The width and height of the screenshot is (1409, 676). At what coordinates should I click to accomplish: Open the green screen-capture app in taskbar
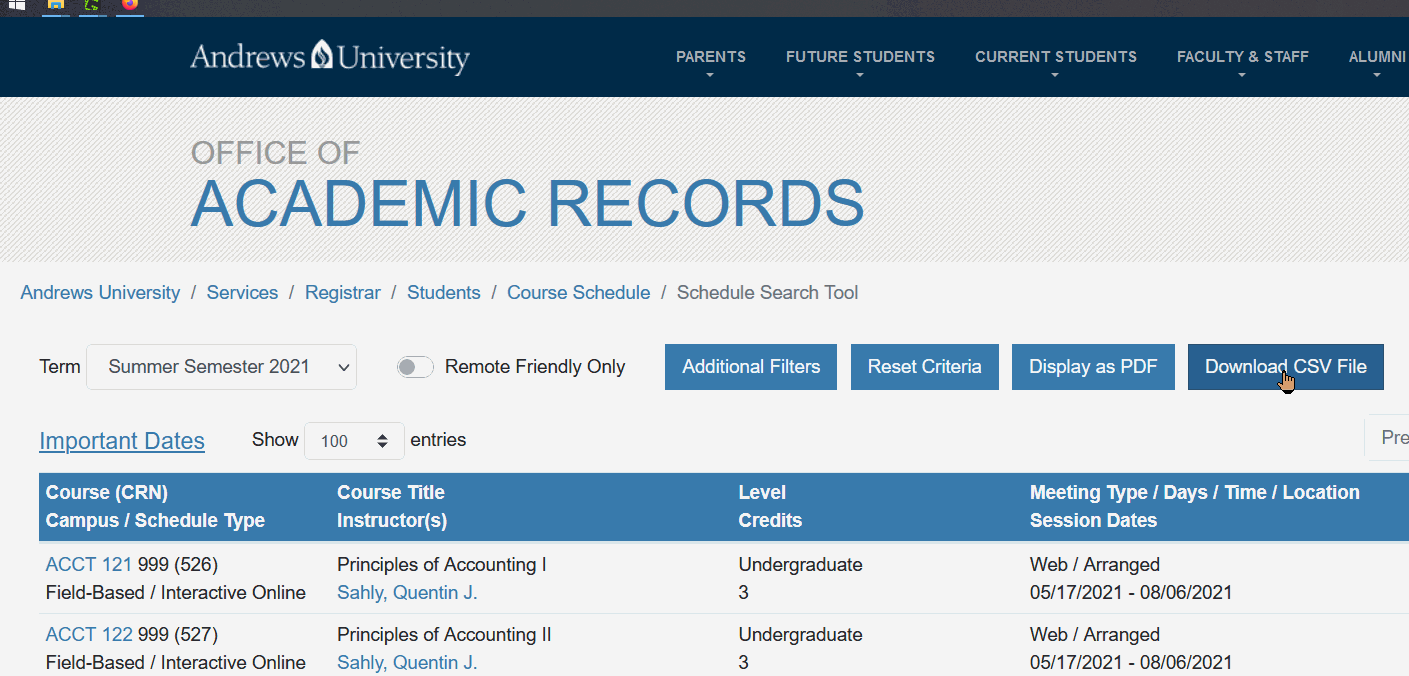pos(92,5)
